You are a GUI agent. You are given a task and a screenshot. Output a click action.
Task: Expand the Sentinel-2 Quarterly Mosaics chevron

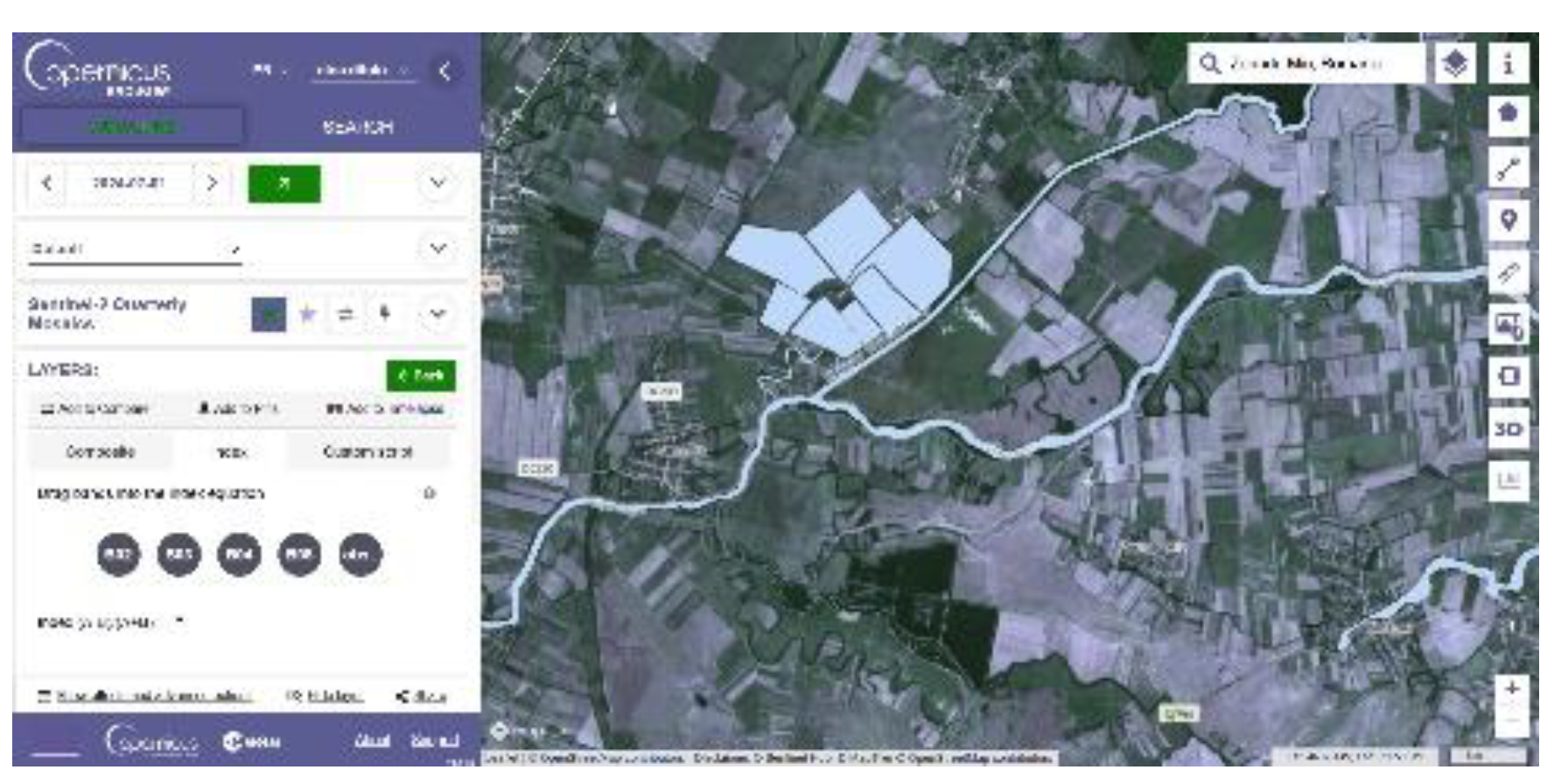437,314
